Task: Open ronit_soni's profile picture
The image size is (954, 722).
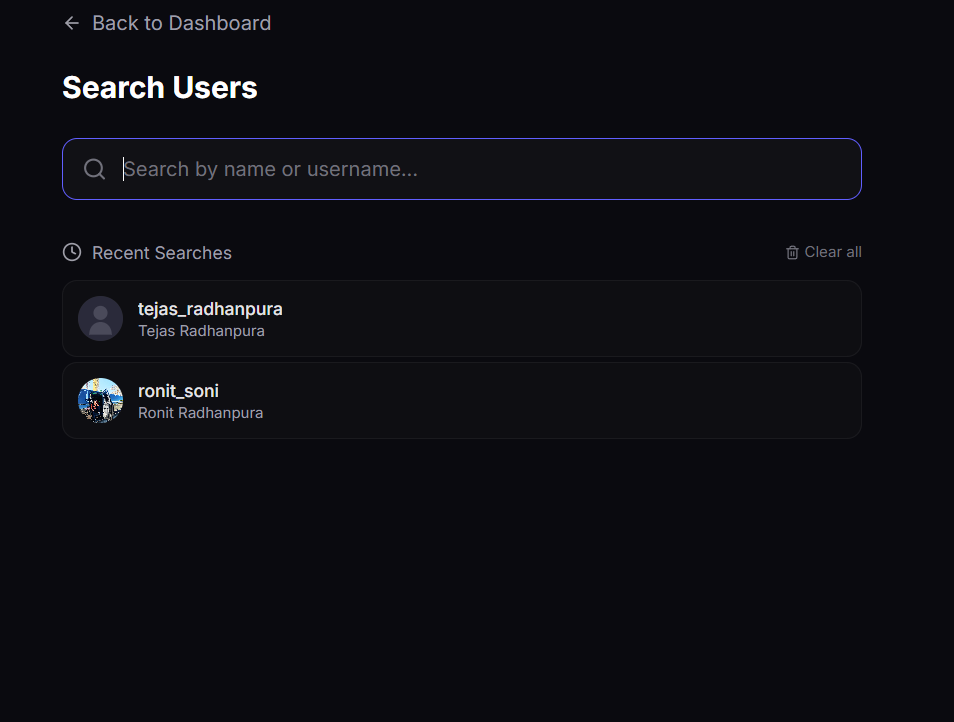Action: [x=100, y=400]
